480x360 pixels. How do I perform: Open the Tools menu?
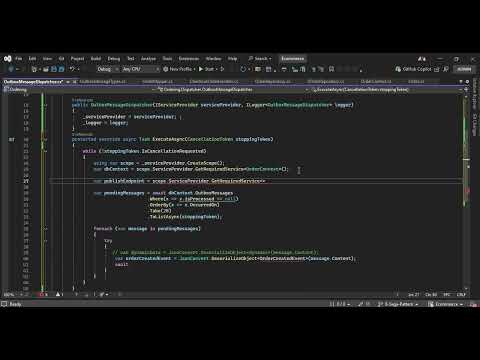[x=167, y=59]
